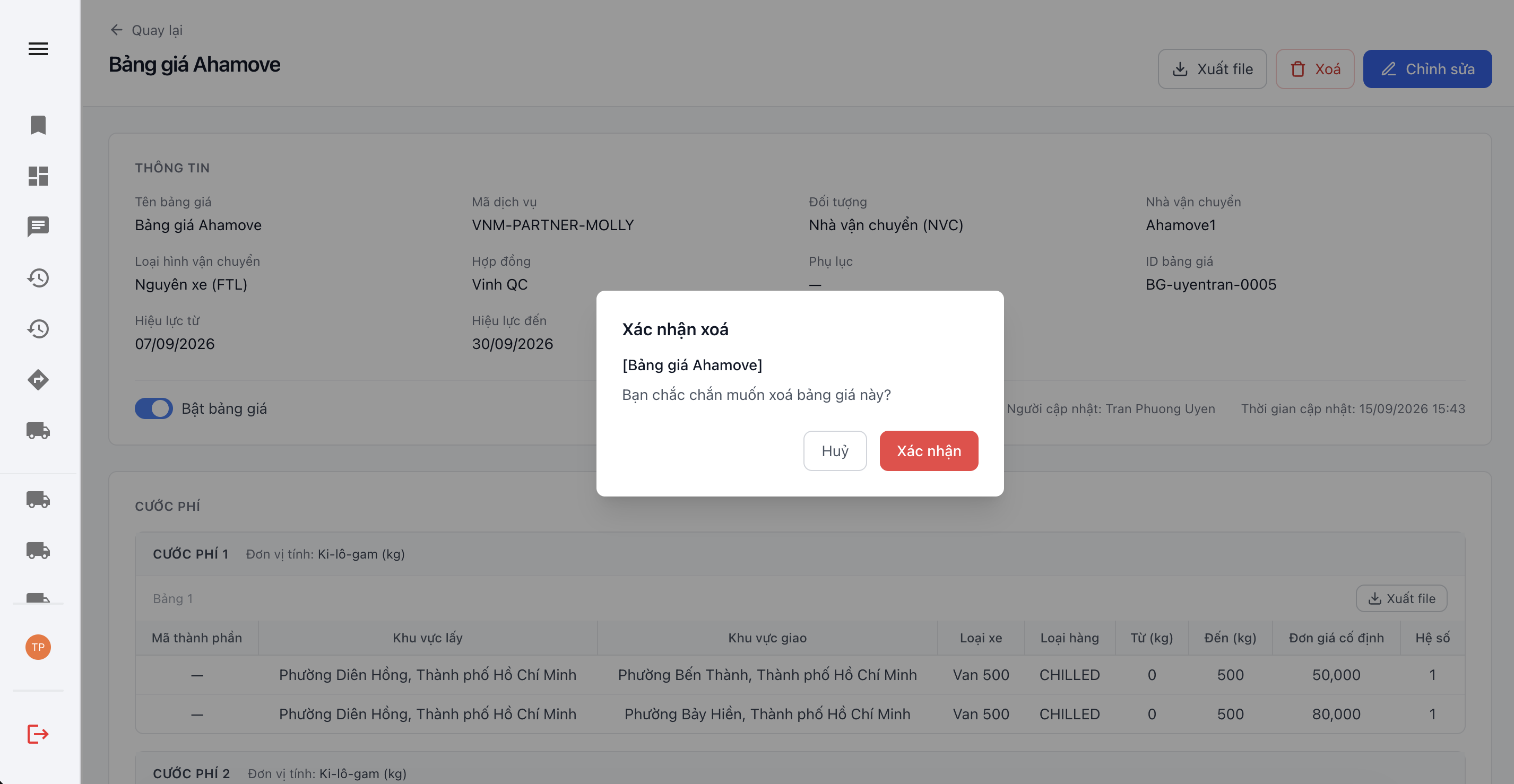Viewport: 1514px width, 784px height.
Task: Click the first truck icon below divider
Action: (38, 499)
